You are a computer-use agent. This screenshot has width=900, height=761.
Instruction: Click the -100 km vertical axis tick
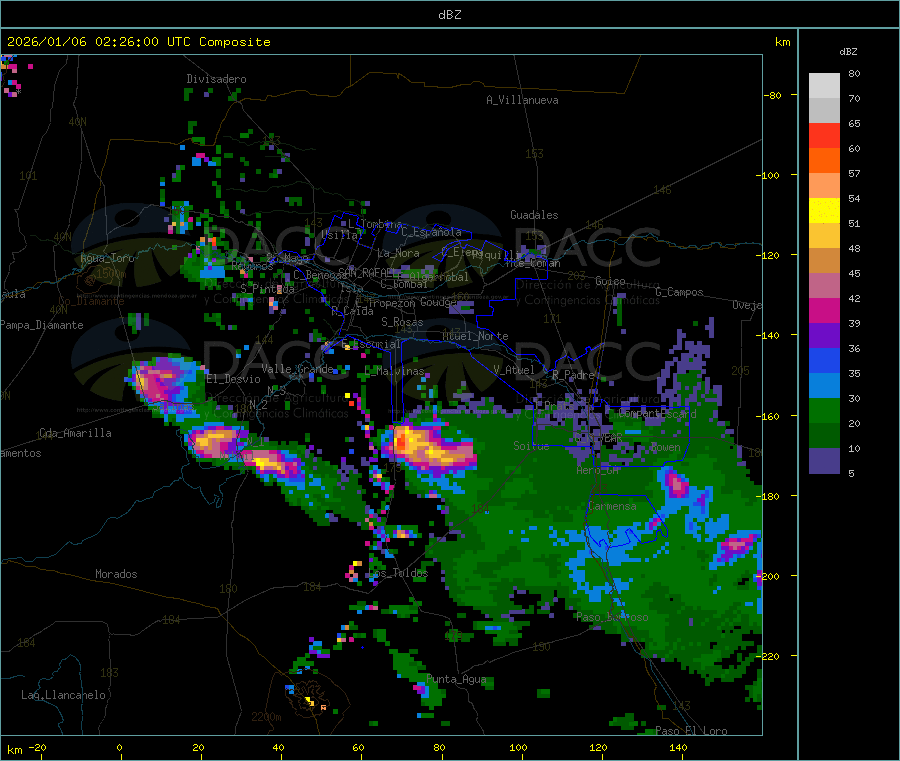tap(767, 175)
